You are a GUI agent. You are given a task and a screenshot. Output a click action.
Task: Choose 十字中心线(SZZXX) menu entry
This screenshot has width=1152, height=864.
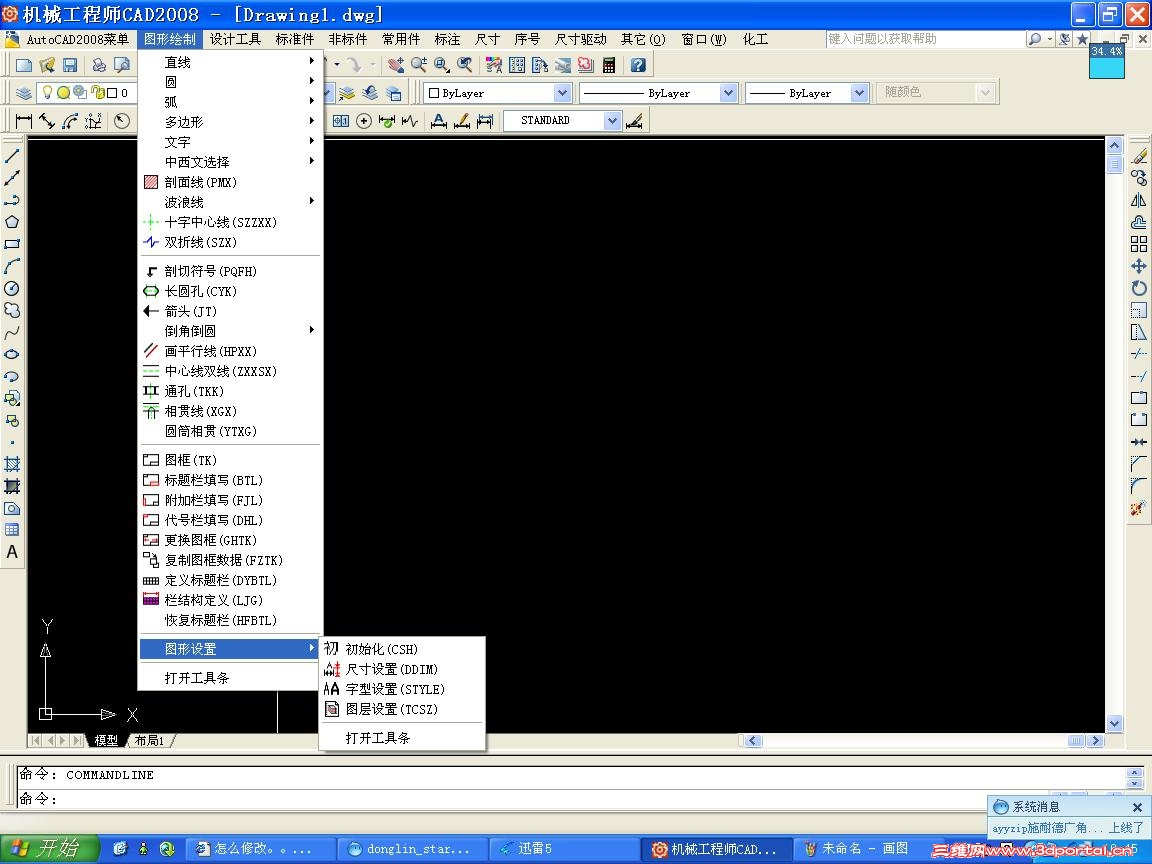(231, 222)
